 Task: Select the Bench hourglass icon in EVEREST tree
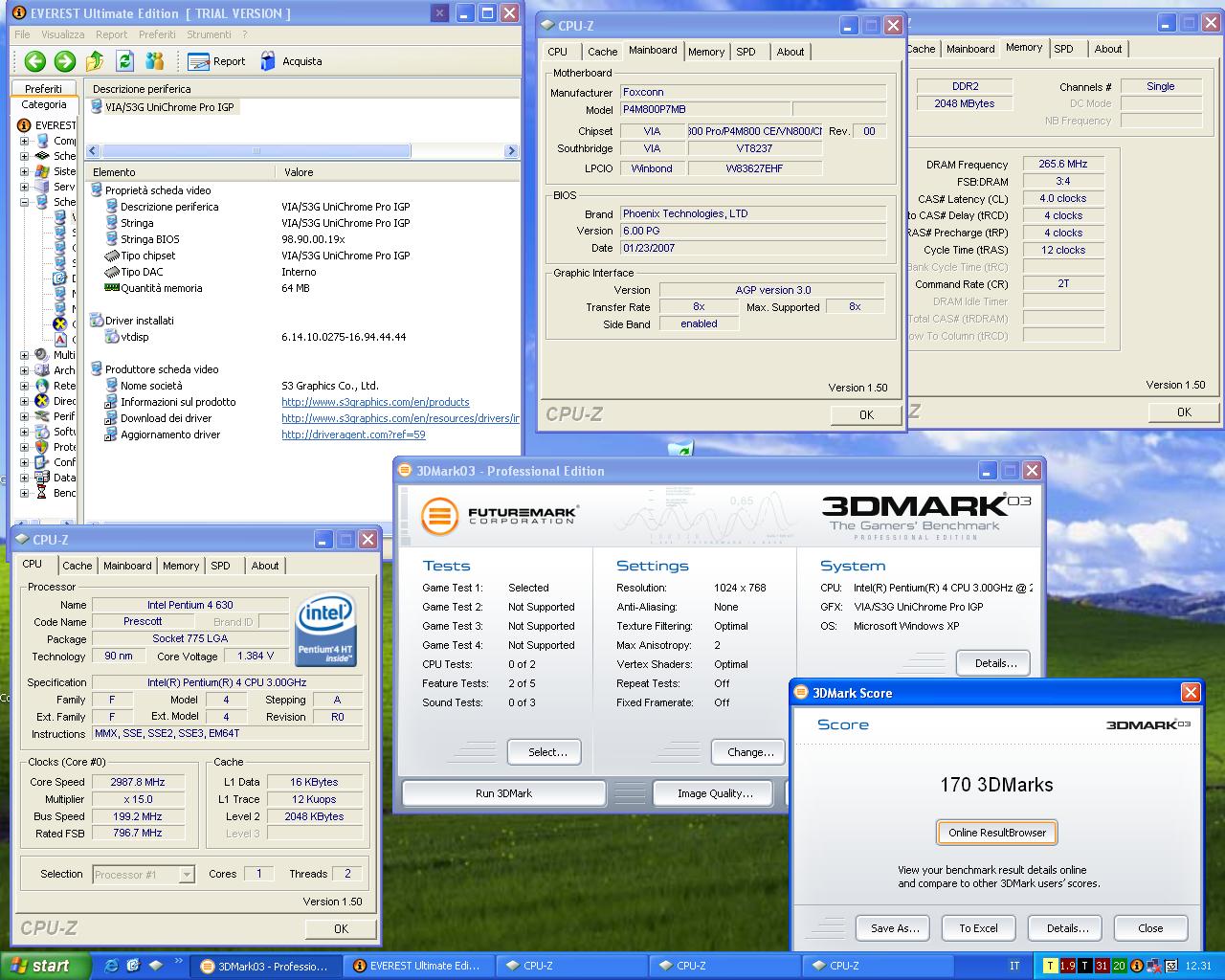pyautogui.click(x=42, y=493)
